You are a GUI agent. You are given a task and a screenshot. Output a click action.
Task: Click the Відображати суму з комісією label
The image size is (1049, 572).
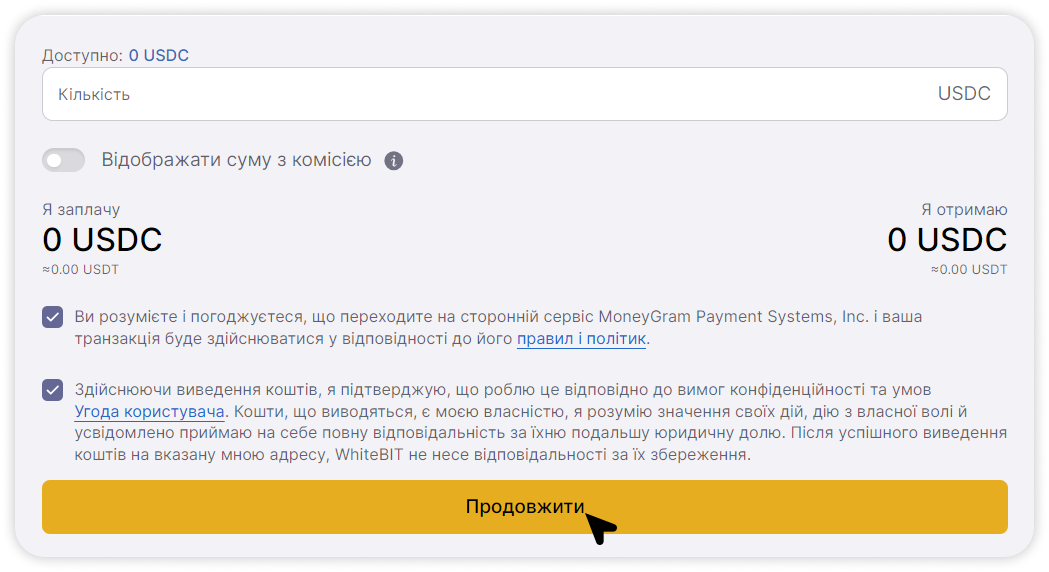[236, 160]
